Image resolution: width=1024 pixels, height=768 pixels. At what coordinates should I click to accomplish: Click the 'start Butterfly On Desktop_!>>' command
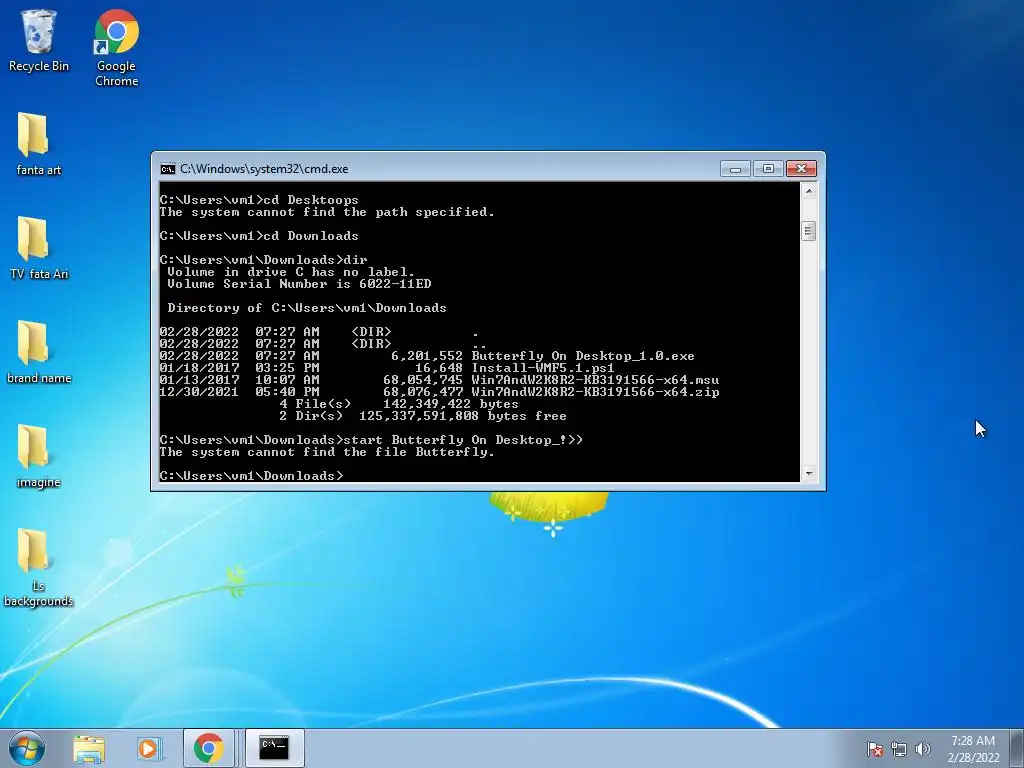pos(462,440)
